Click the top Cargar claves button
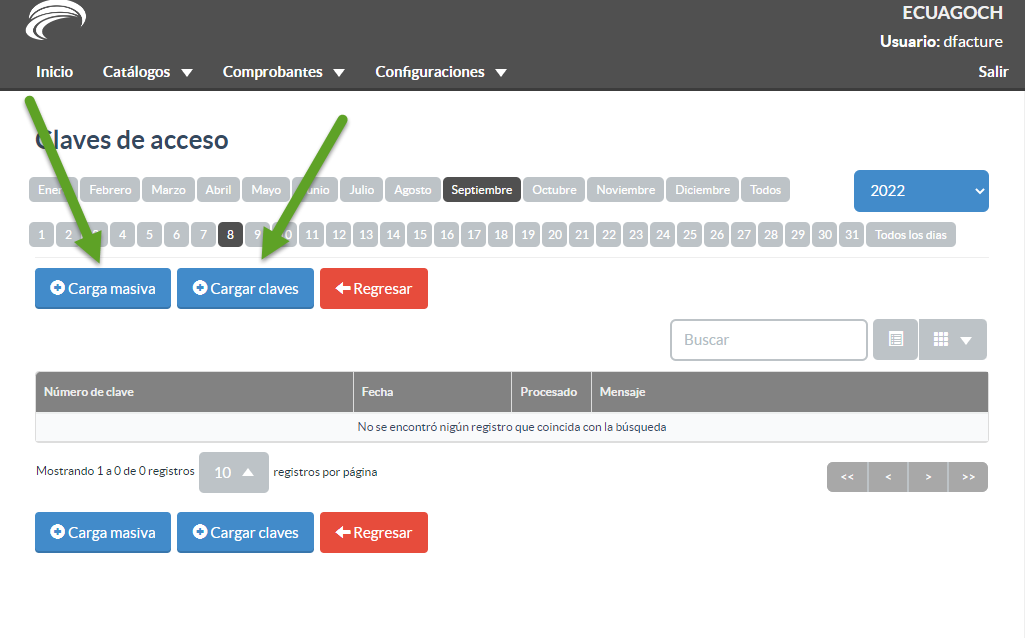Screen dimensions: 1025x638 [245, 289]
